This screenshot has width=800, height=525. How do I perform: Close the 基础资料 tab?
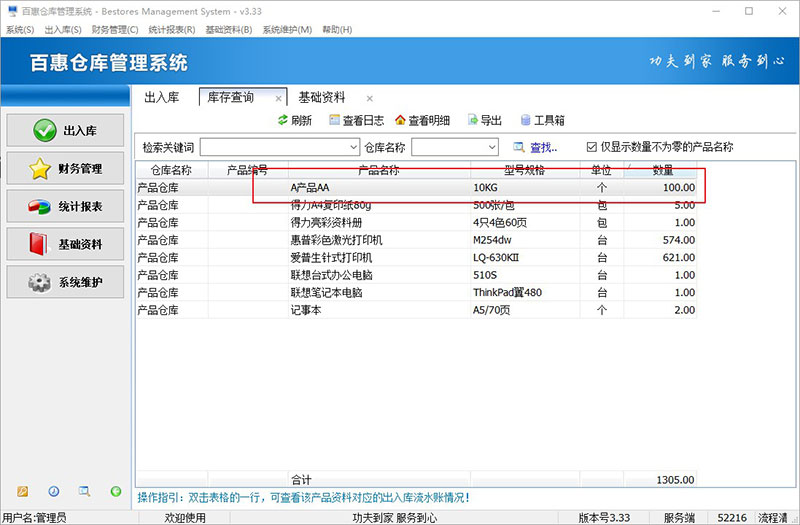[370, 98]
